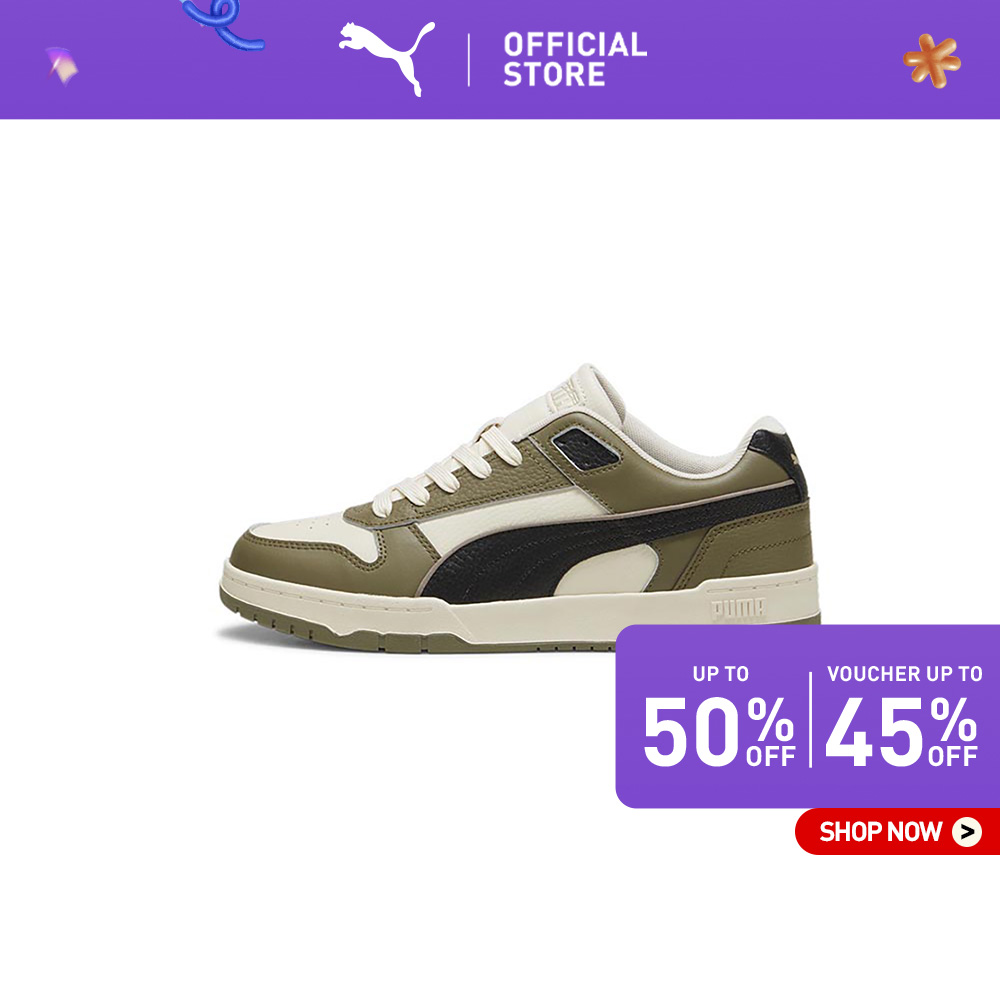Viewport: 1000px width, 1000px height.
Task: Open the olive and cream sneaker product image
Action: [x=520, y=508]
